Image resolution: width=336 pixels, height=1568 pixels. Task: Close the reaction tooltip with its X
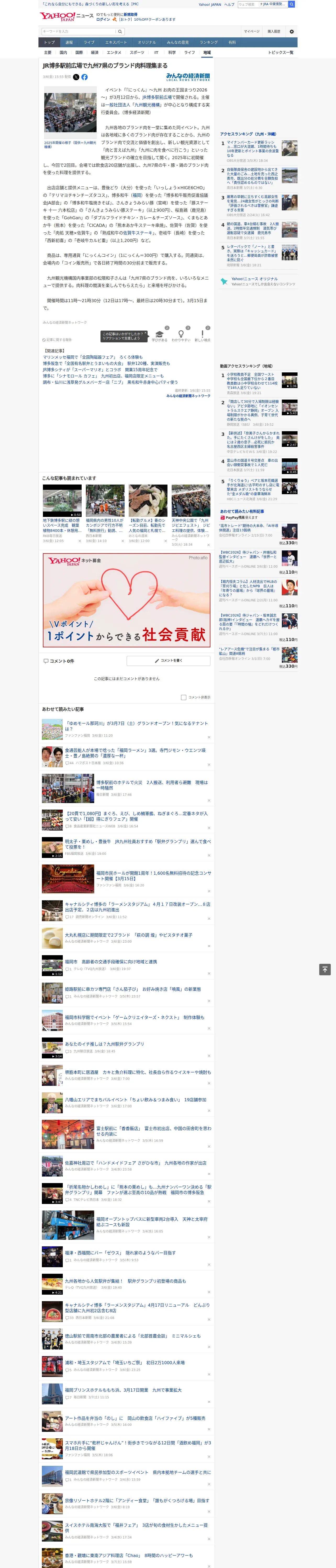click(145, 333)
